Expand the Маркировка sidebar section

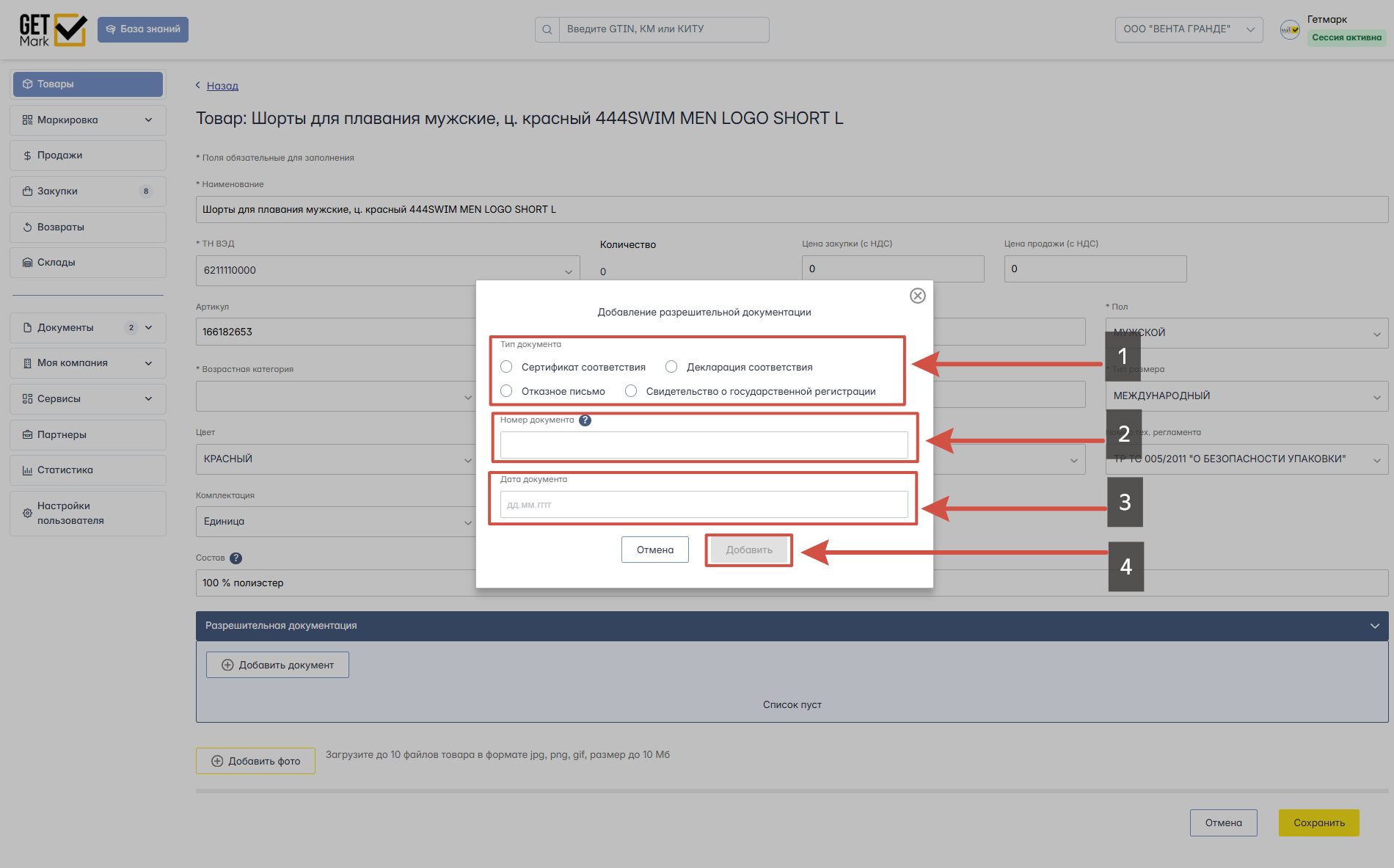coord(88,120)
